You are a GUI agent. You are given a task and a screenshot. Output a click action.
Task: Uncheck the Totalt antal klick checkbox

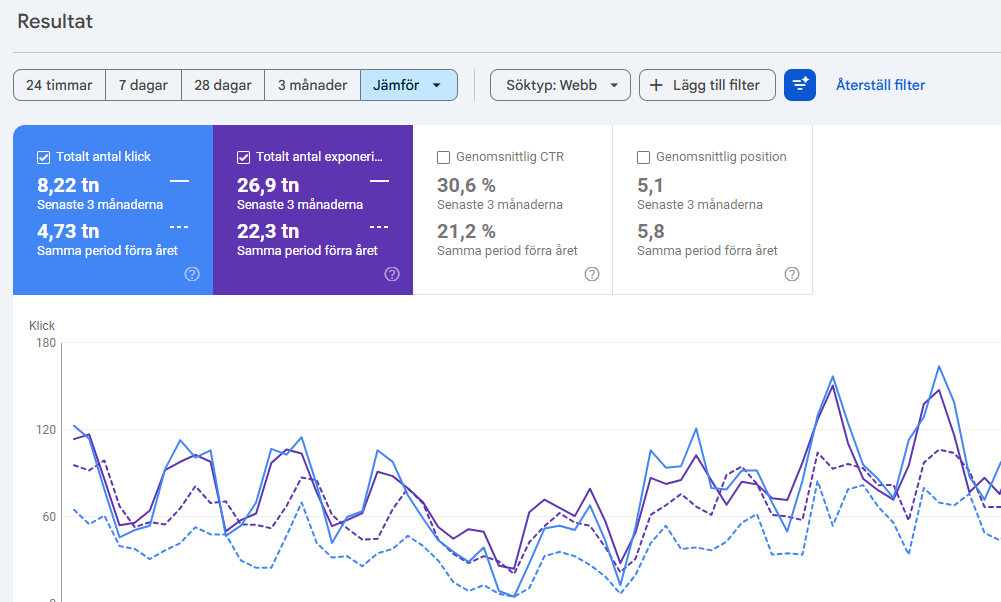[44, 157]
